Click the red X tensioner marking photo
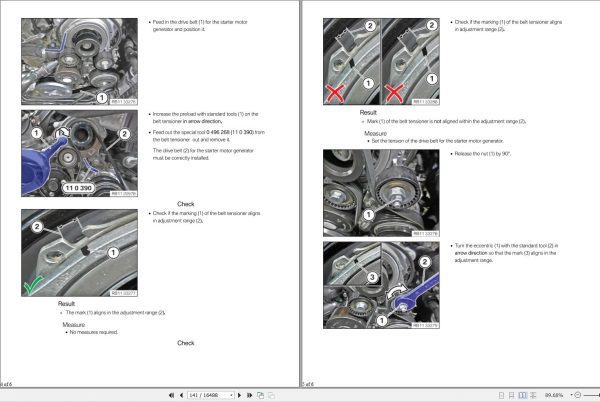This screenshot has height=402, width=600. coord(381,62)
